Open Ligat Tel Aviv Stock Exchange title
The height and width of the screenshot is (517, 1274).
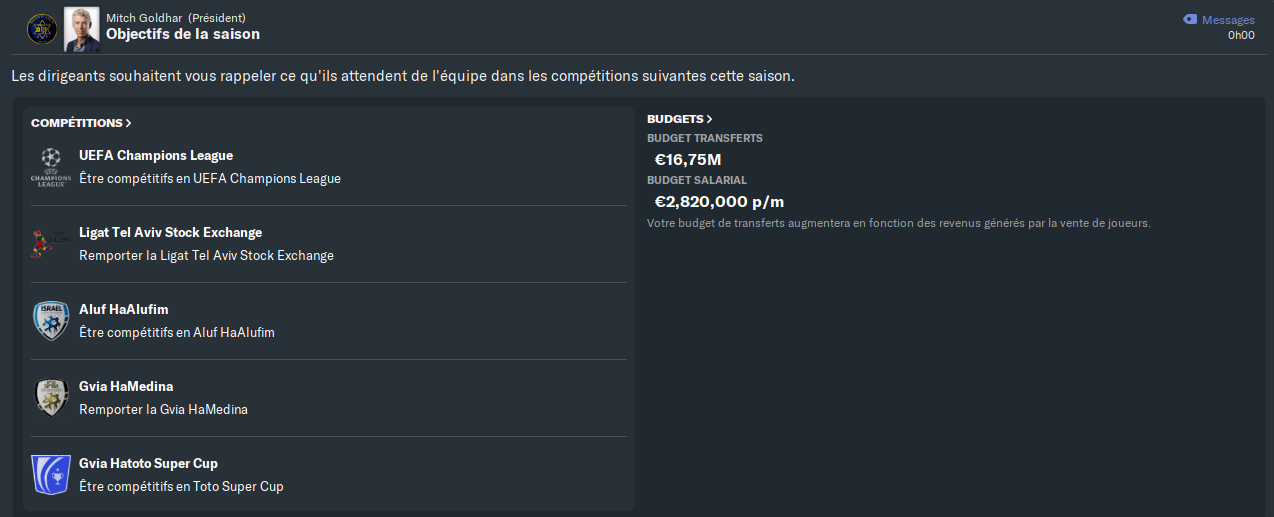(170, 233)
